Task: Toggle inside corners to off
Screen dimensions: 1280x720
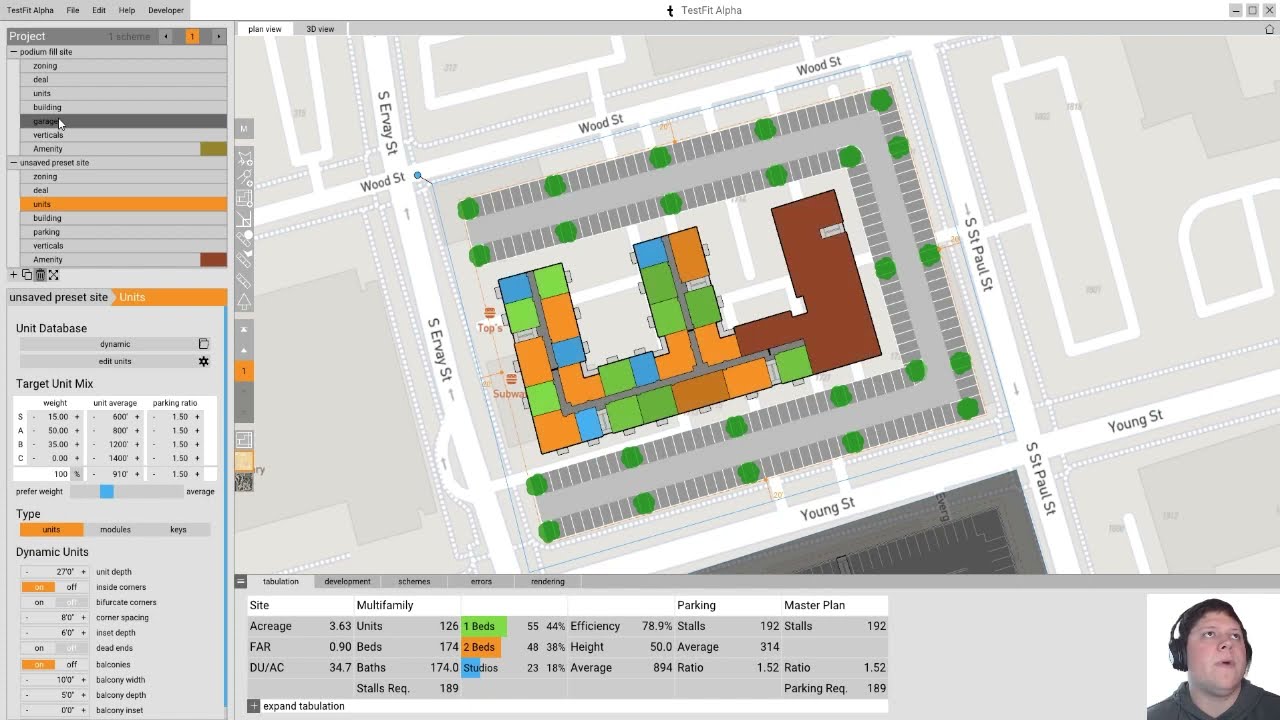Action: tap(72, 587)
